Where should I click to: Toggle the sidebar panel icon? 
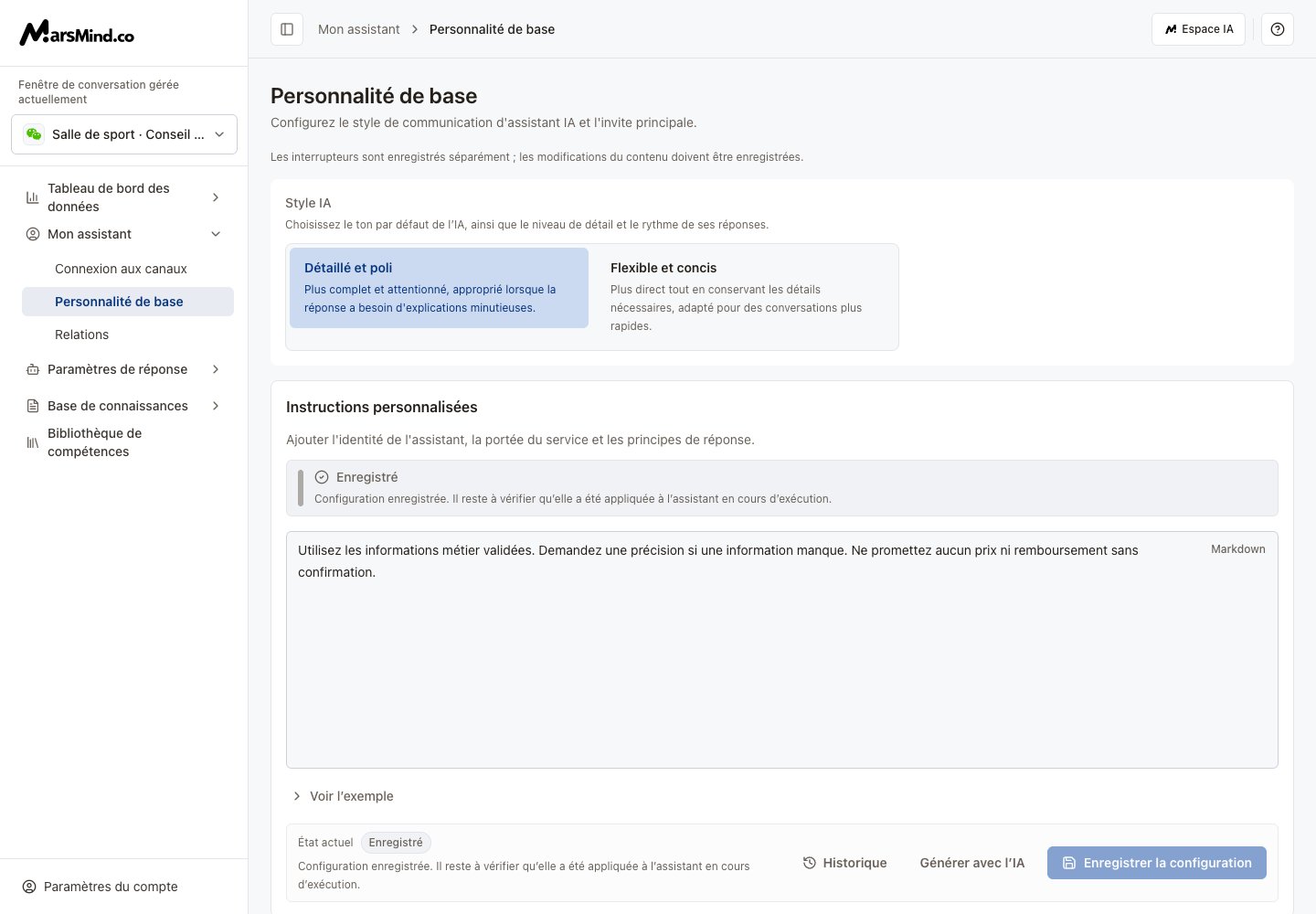[x=287, y=29]
